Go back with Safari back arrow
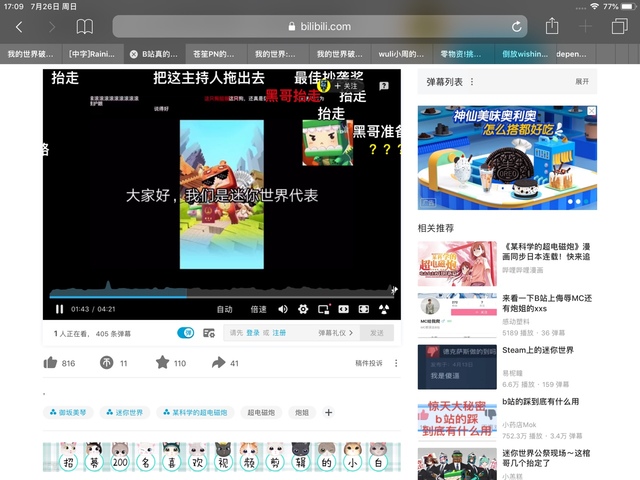The width and height of the screenshot is (640, 480). [19, 27]
